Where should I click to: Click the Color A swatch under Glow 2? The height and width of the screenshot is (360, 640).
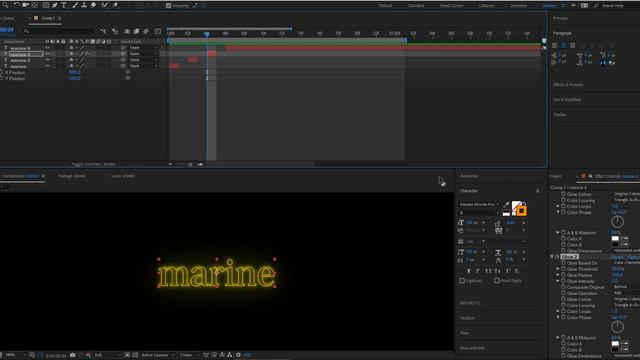point(615,344)
